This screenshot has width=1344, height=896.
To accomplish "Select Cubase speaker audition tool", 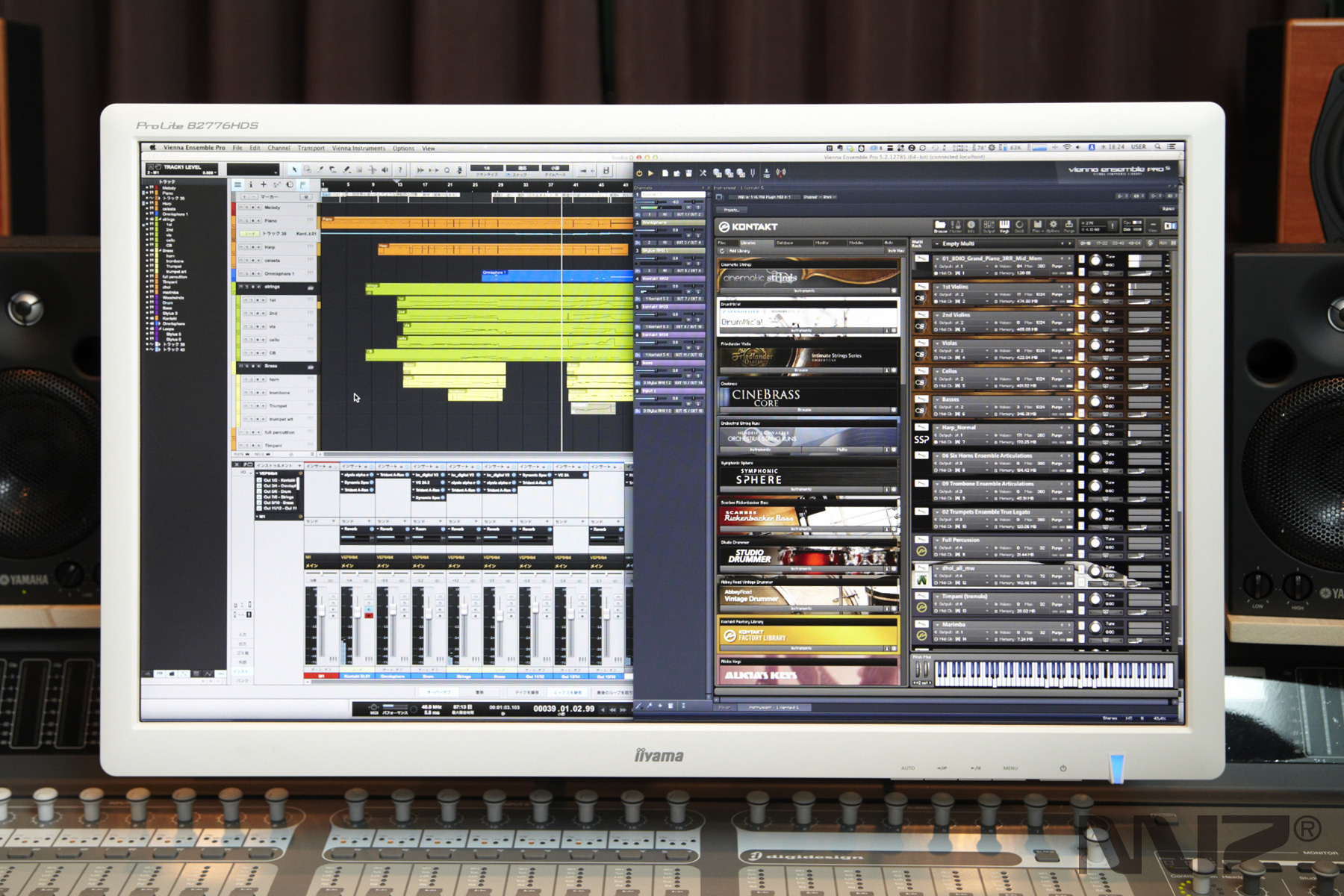I will pyautogui.click(x=385, y=169).
